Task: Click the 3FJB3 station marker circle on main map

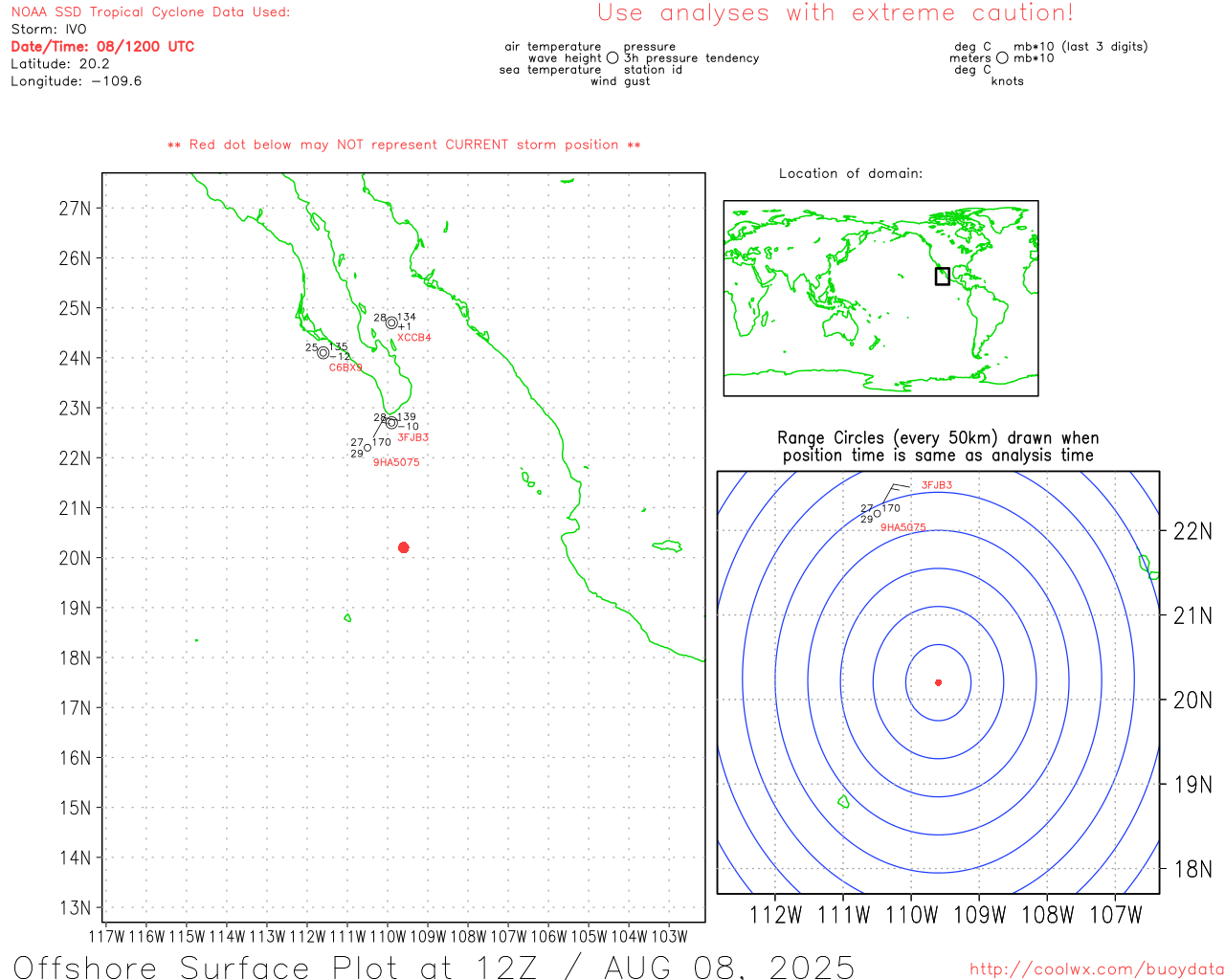Action: coord(391,423)
